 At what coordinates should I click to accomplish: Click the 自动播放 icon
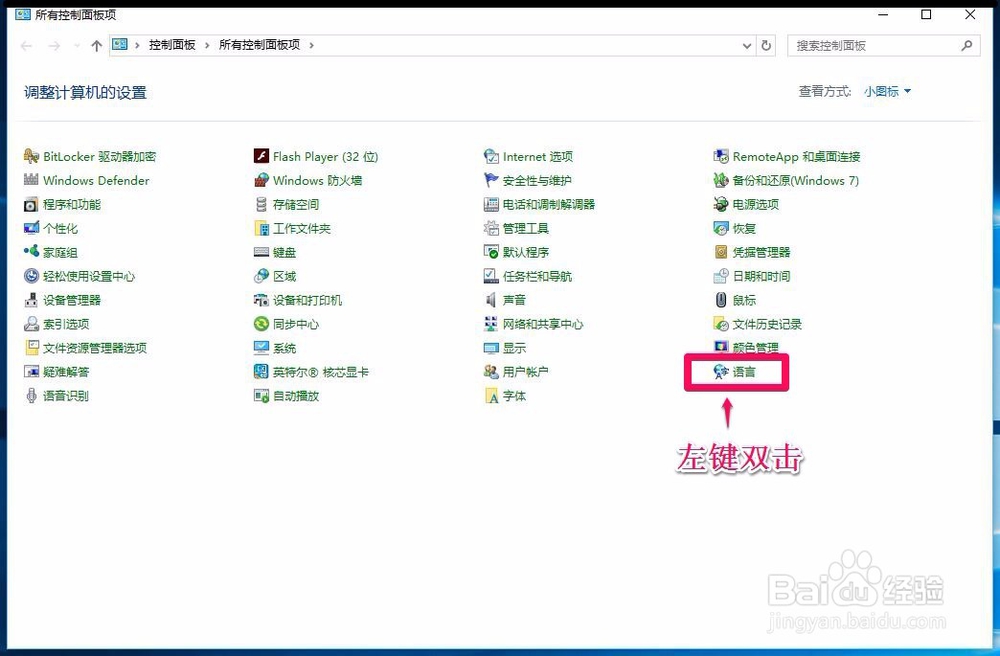[x=261, y=396]
